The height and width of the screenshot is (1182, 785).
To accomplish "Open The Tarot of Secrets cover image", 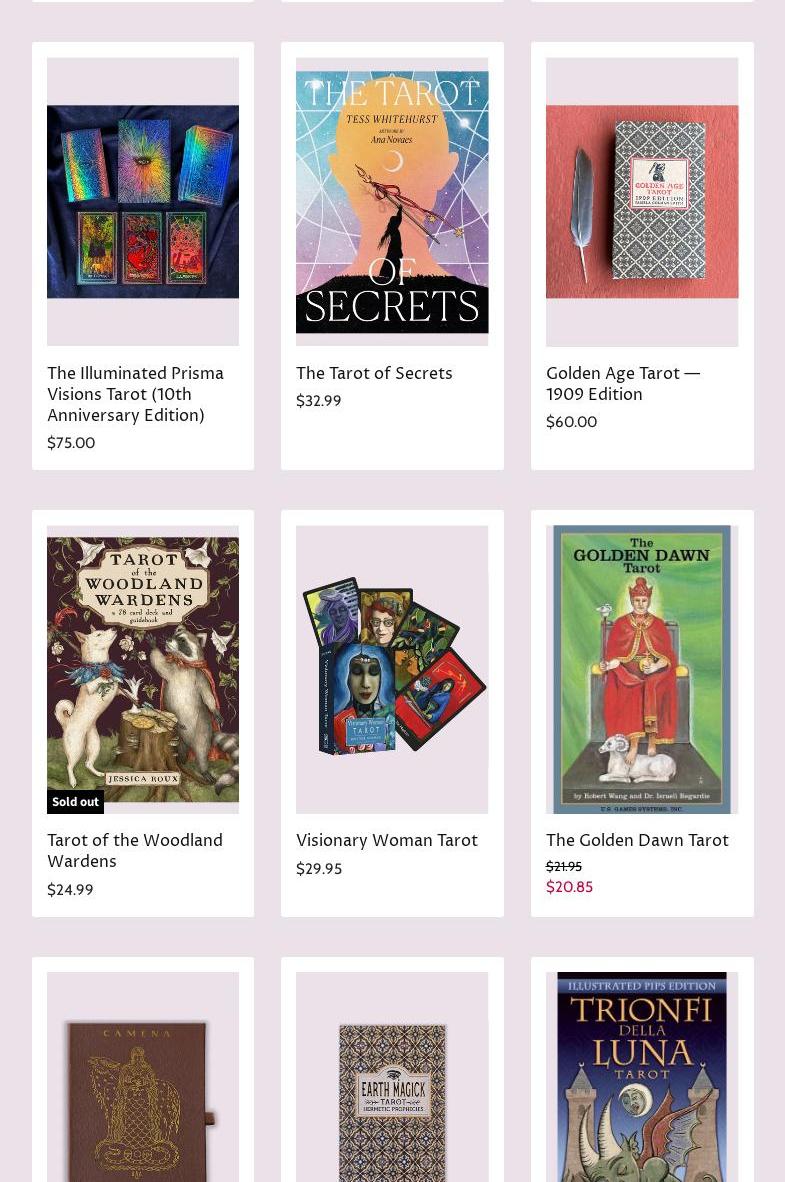I will tap(392, 201).
